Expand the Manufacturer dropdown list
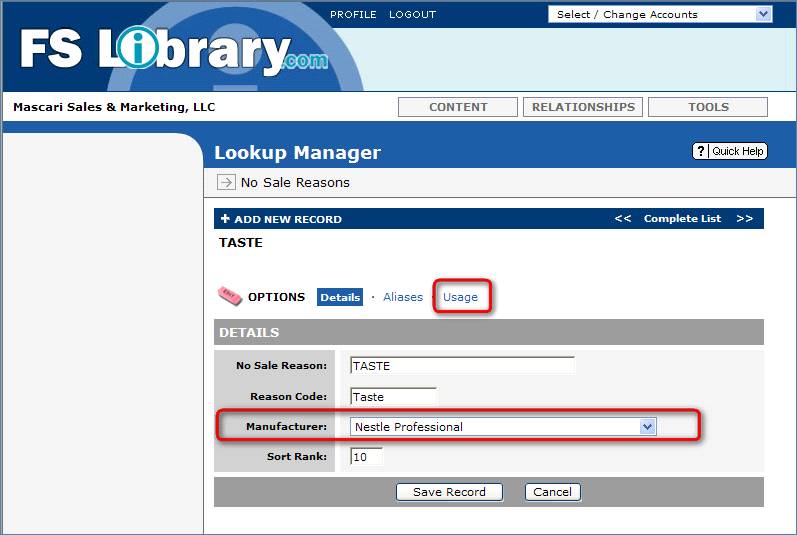The width and height of the screenshot is (797, 535). click(647, 427)
